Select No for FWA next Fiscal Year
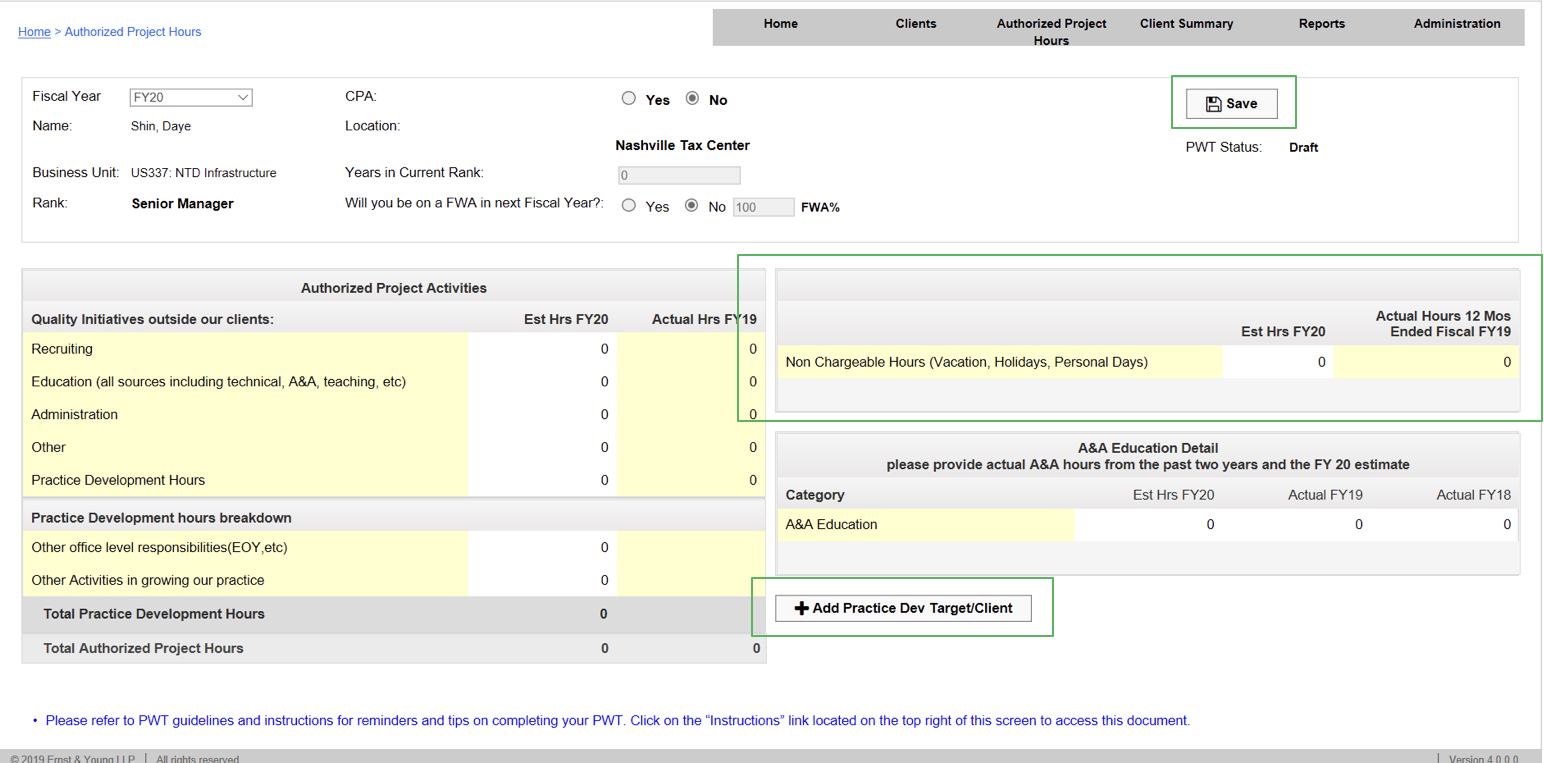Image resolution: width=1544 pixels, height=763 pixels. (x=691, y=205)
